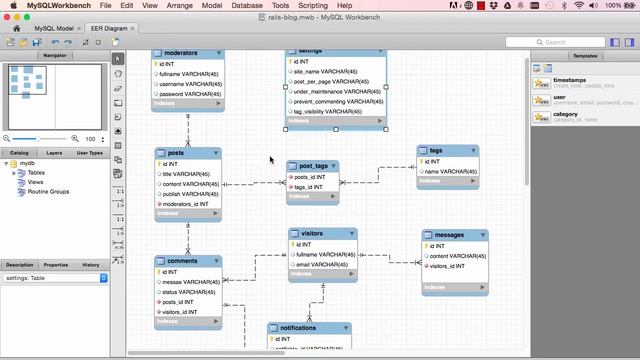Close the EER Diagram tab

pos(132,29)
